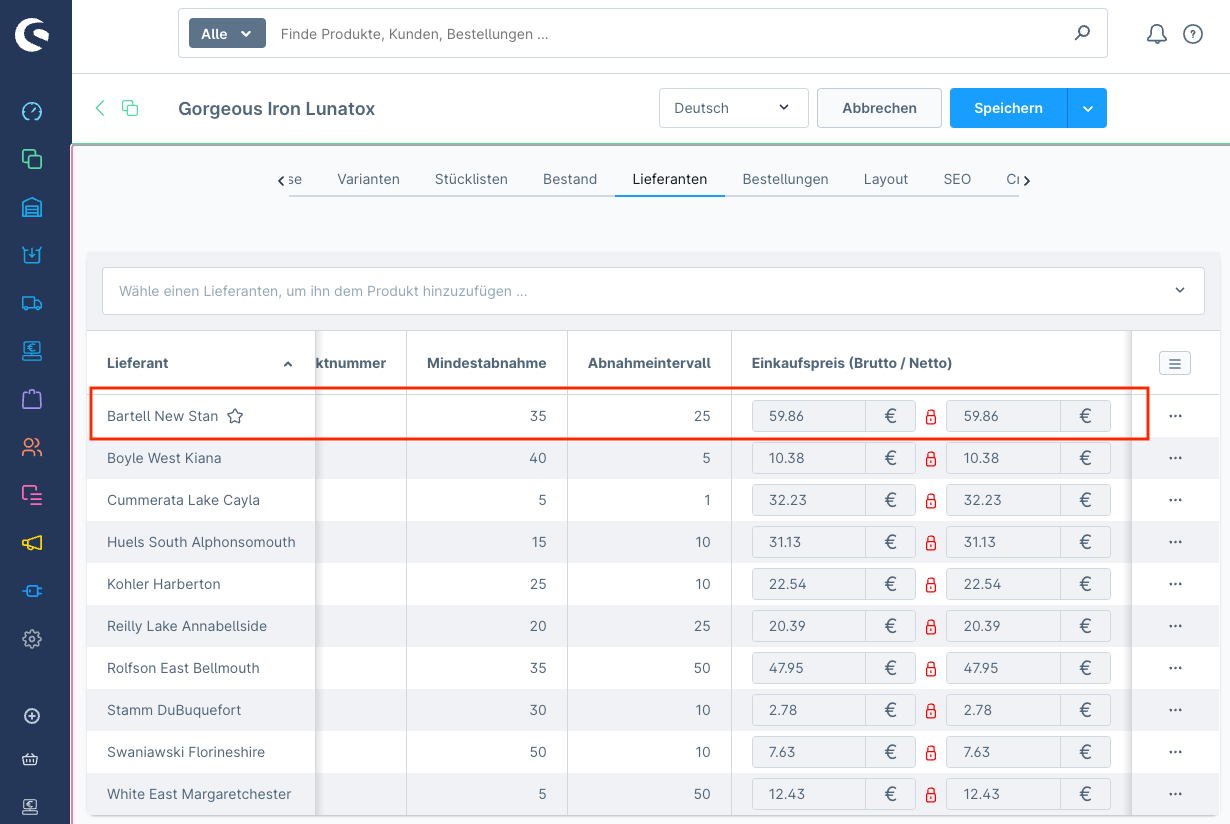Click the Einkaufspreis (Brutto / Netto) header
This screenshot has height=824, width=1230.
pyautogui.click(x=931, y=363)
